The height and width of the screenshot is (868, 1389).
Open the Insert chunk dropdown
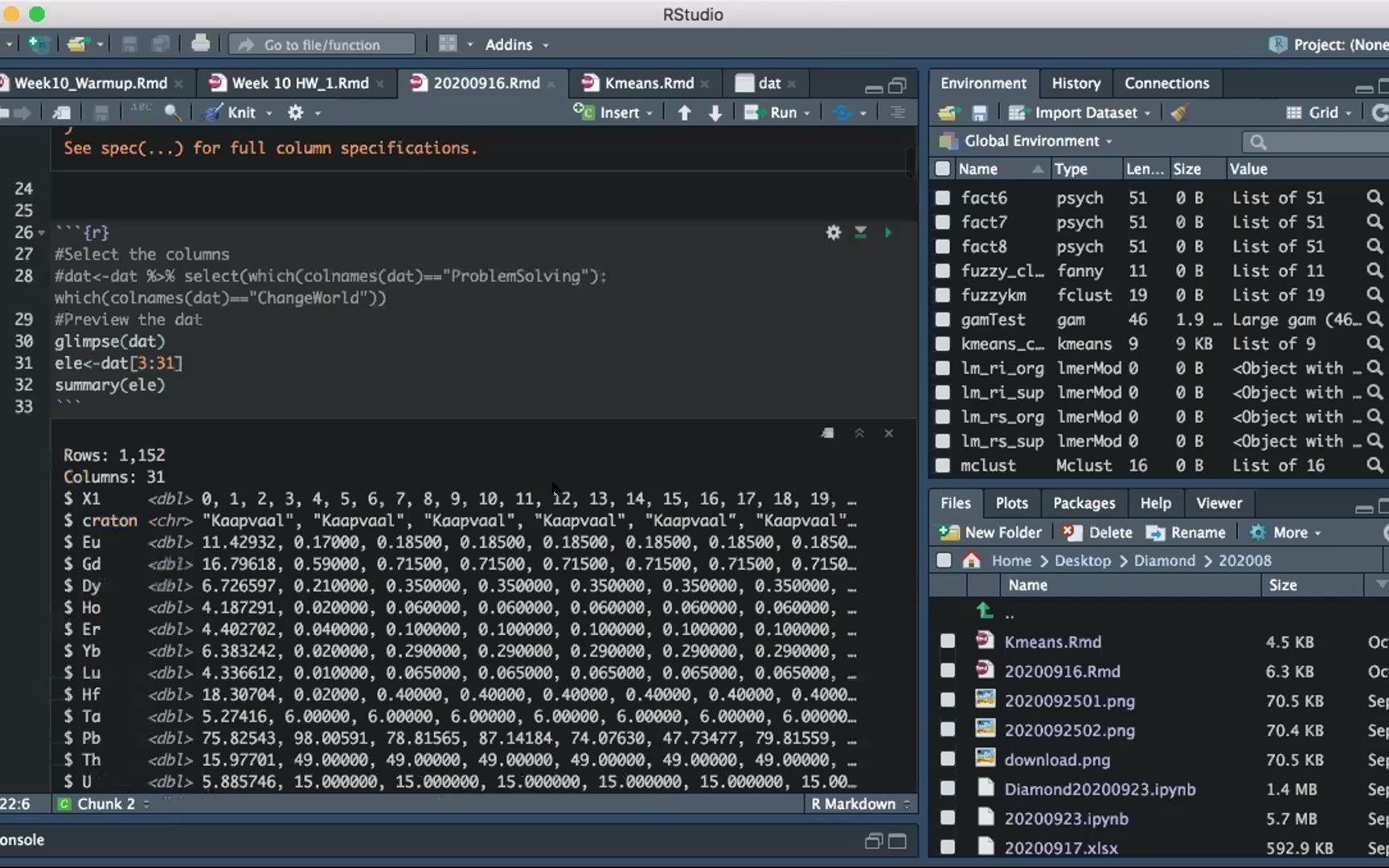point(613,113)
